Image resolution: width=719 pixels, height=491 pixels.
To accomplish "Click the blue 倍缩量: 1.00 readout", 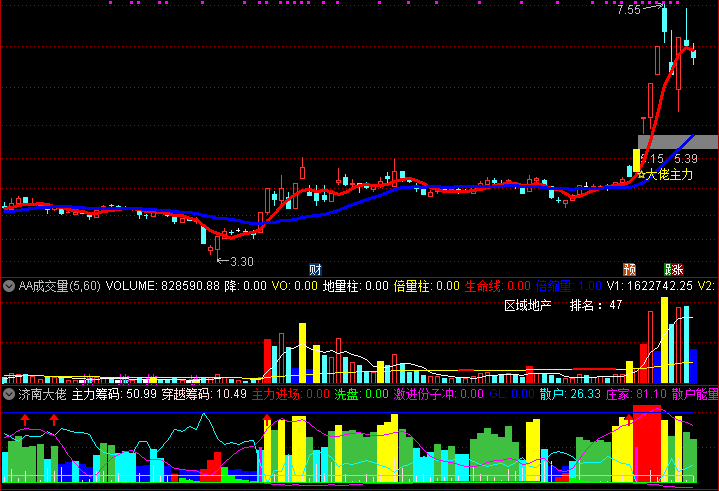I will [569, 286].
